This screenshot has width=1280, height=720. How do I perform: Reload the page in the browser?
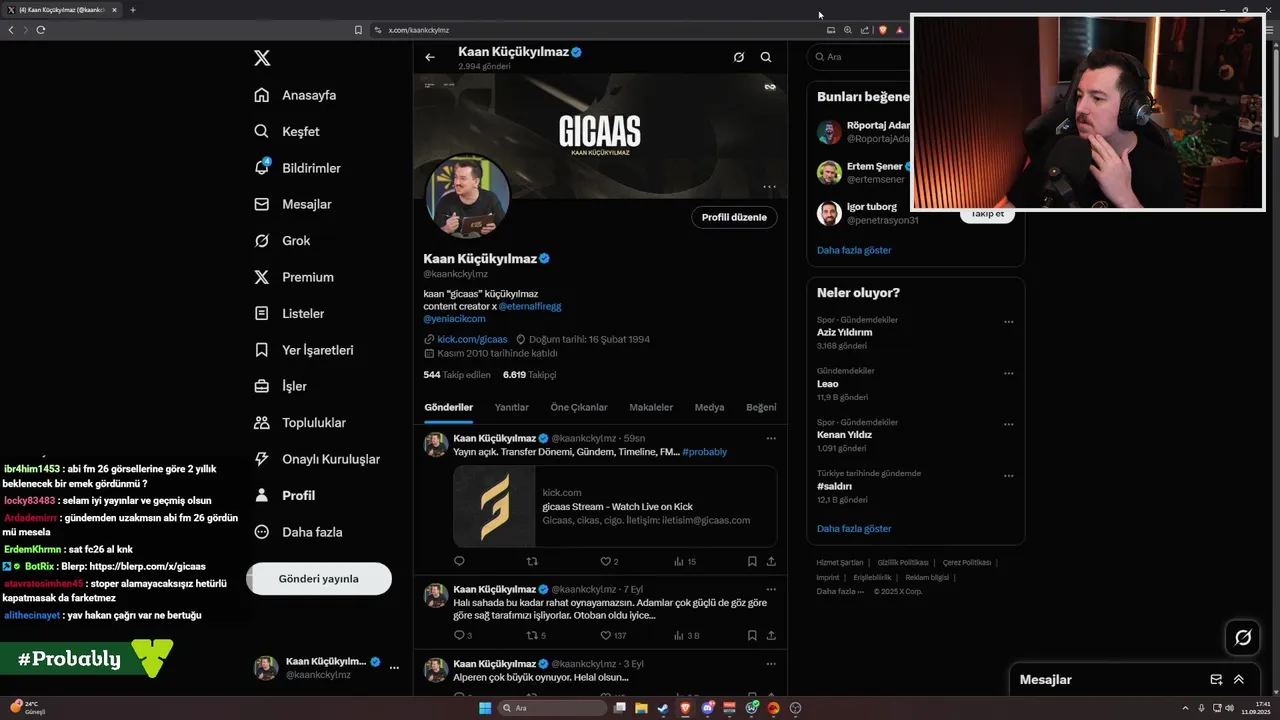[x=41, y=30]
